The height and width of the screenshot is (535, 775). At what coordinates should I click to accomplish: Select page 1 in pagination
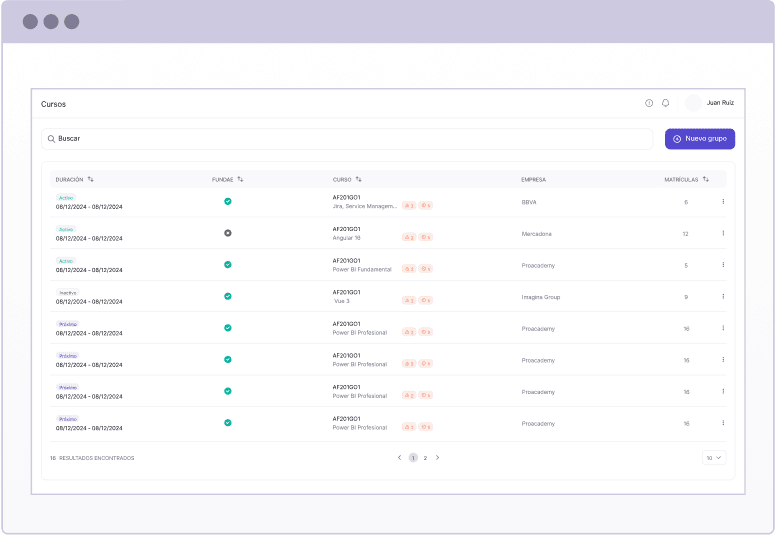(413, 458)
